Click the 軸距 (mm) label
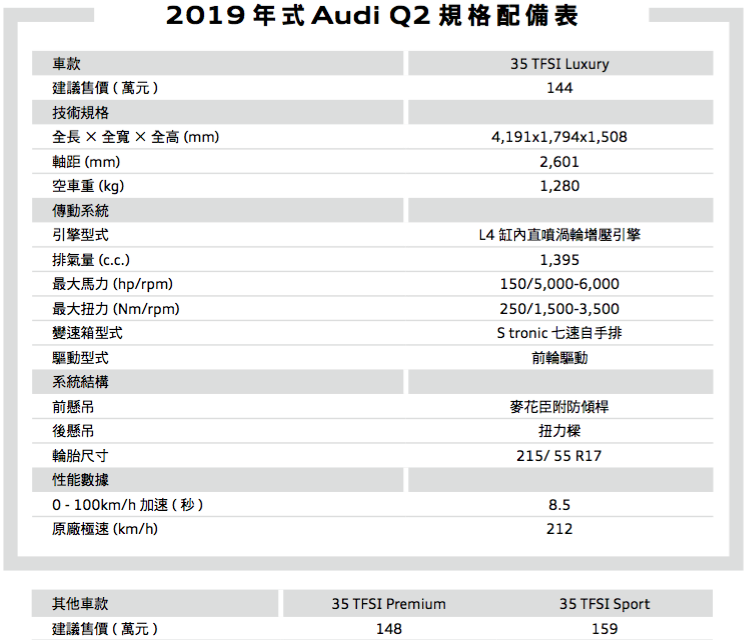 coord(86,162)
